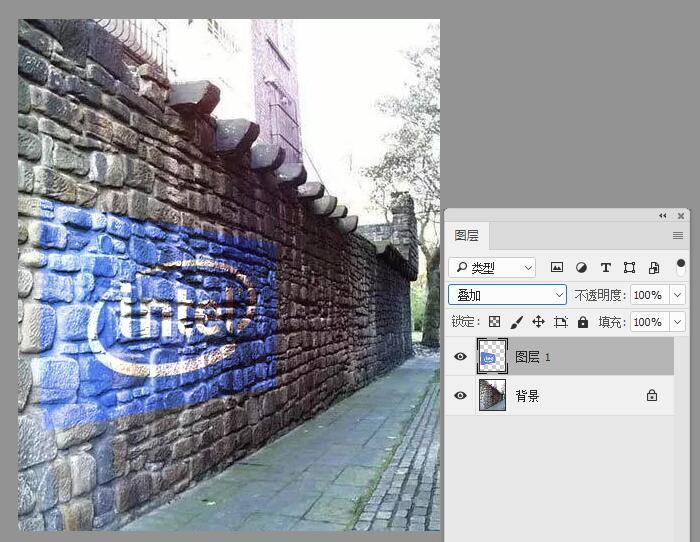Click the layers panel vertical scrollbar
This screenshot has width=700, height=542.
(x=681, y=438)
